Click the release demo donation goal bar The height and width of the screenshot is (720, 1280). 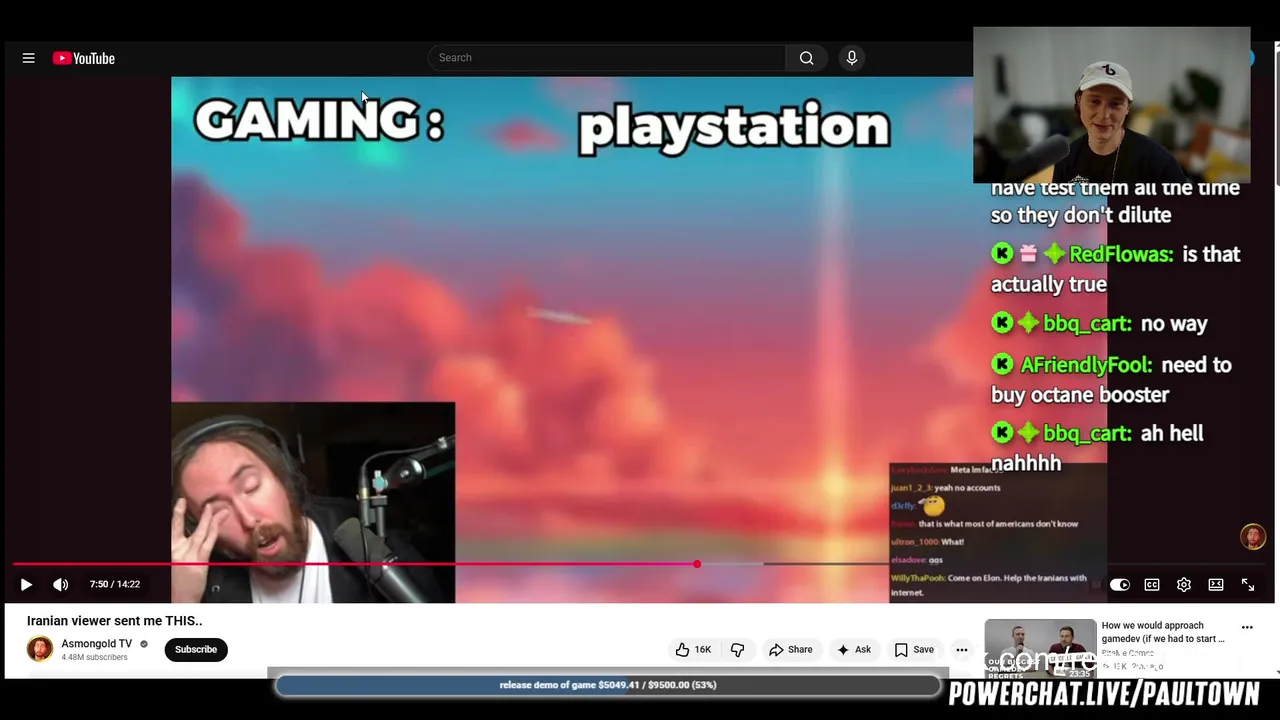(x=608, y=685)
